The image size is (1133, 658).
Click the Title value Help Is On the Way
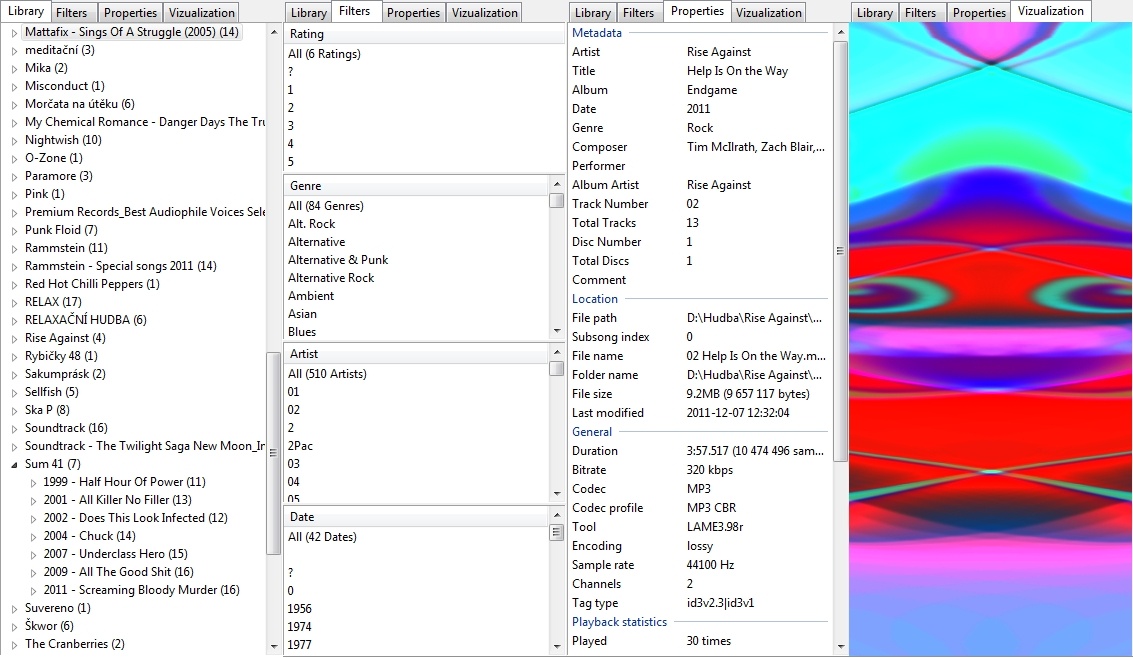pyautogui.click(x=737, y=71)
